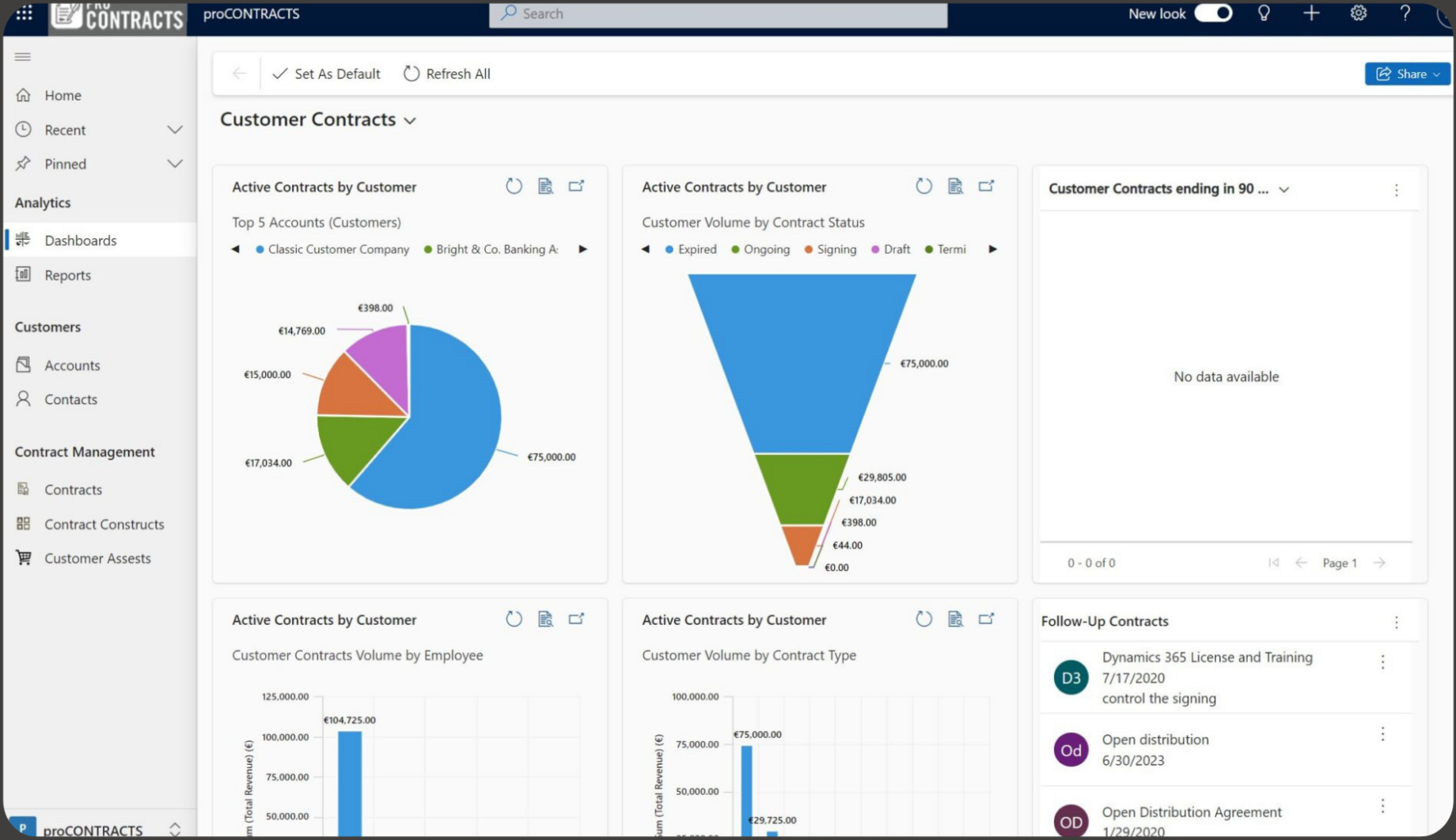Open the app launcher waffle icon

(25, 13)
